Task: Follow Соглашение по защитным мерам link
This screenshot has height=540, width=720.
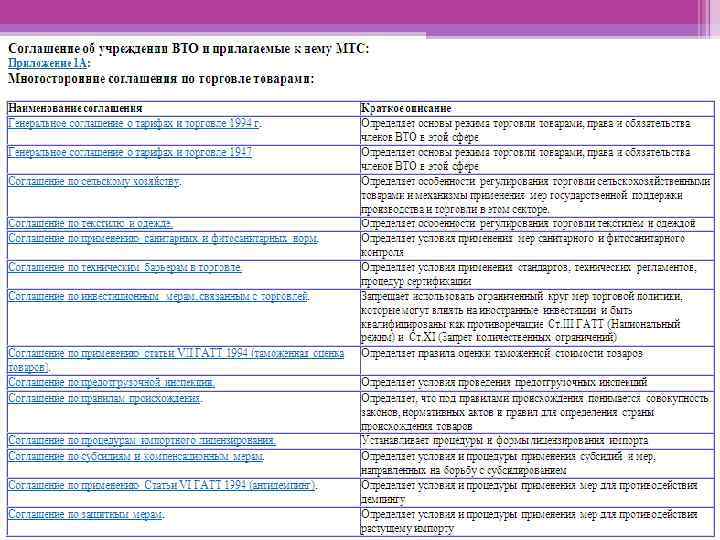Action: [x=86, y=514]
